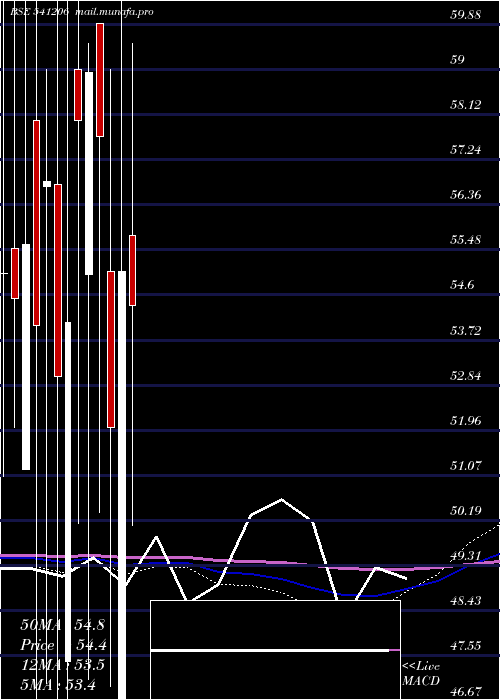Click the 48.43 price axis label

tap(465, 601)
